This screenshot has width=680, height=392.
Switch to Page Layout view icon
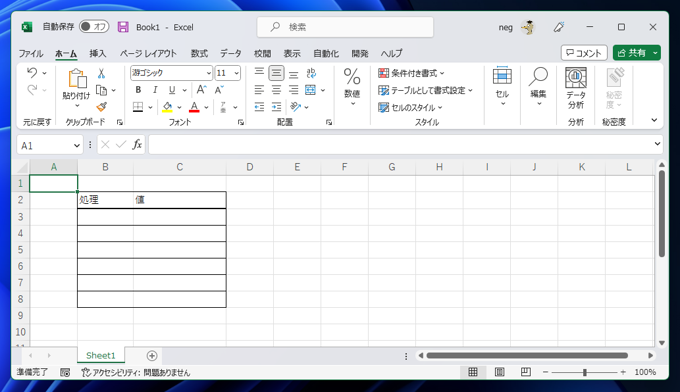click(x=499, y=372)
